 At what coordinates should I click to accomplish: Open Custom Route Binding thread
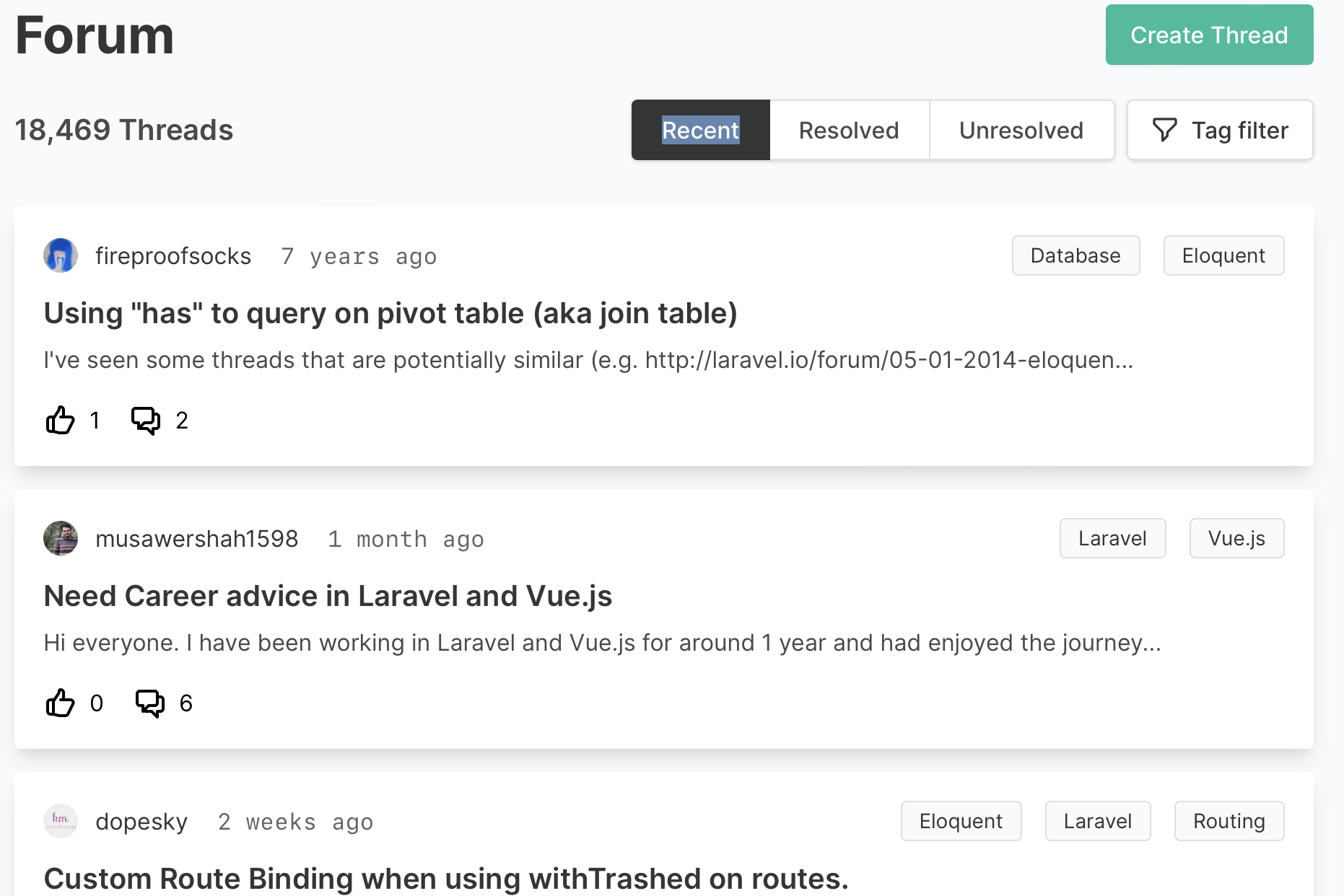point(446,879)
